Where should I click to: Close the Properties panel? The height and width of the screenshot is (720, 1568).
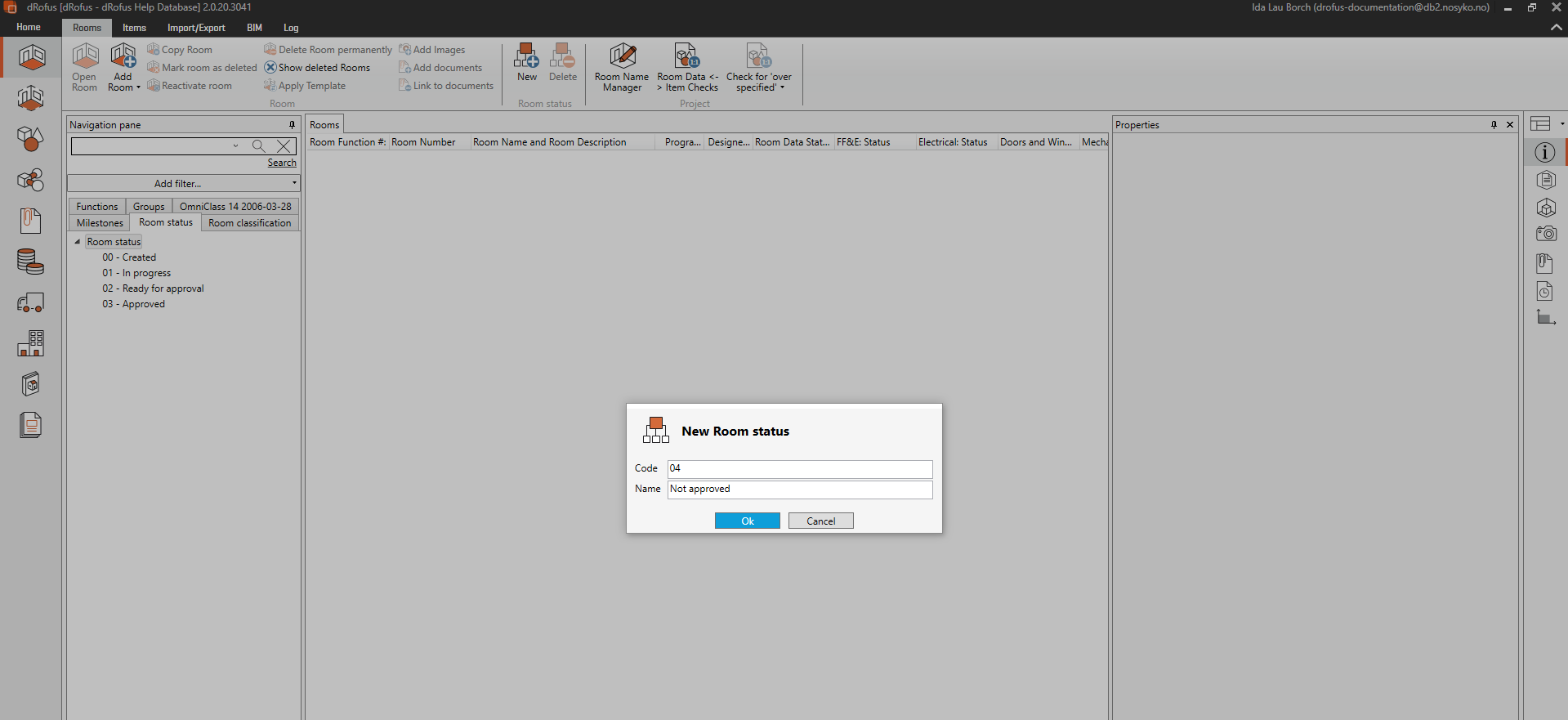click(1510, 125)
